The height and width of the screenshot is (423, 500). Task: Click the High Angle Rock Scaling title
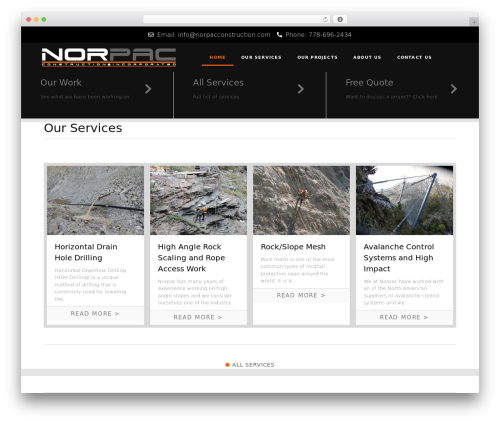click(191, 258)
